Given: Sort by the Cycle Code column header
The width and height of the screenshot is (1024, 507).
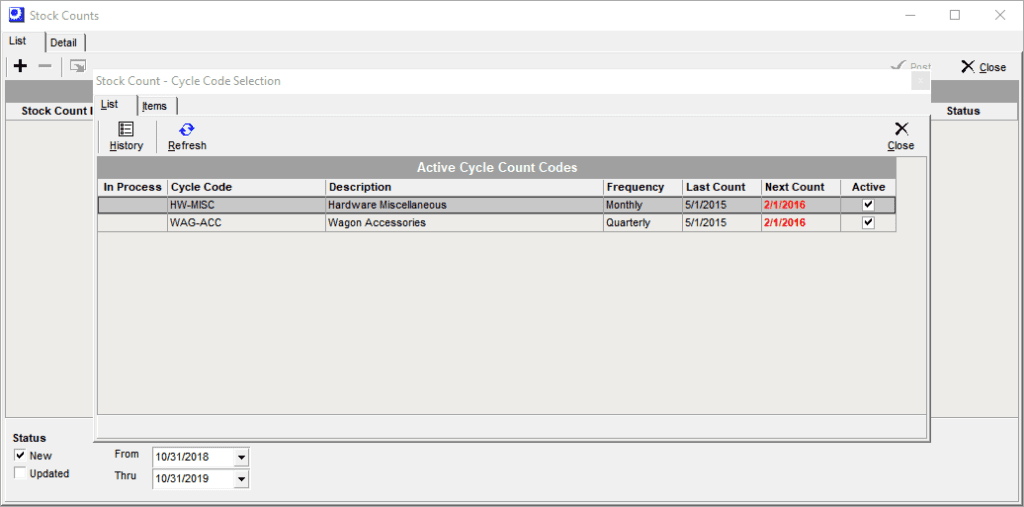Looking at the screenshot, I should 246,187.
